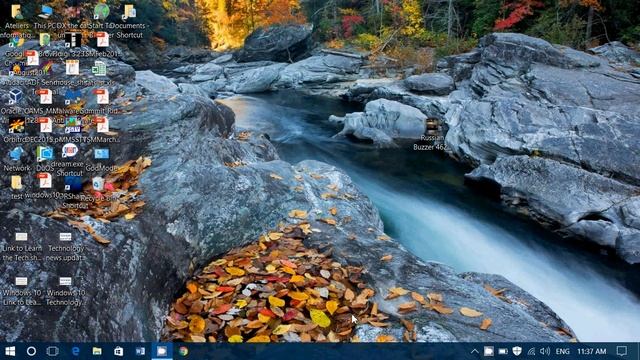Viewport: 640px width, 360px height.
Task: Open the wireless network tray icon
Action: (531, 351)
